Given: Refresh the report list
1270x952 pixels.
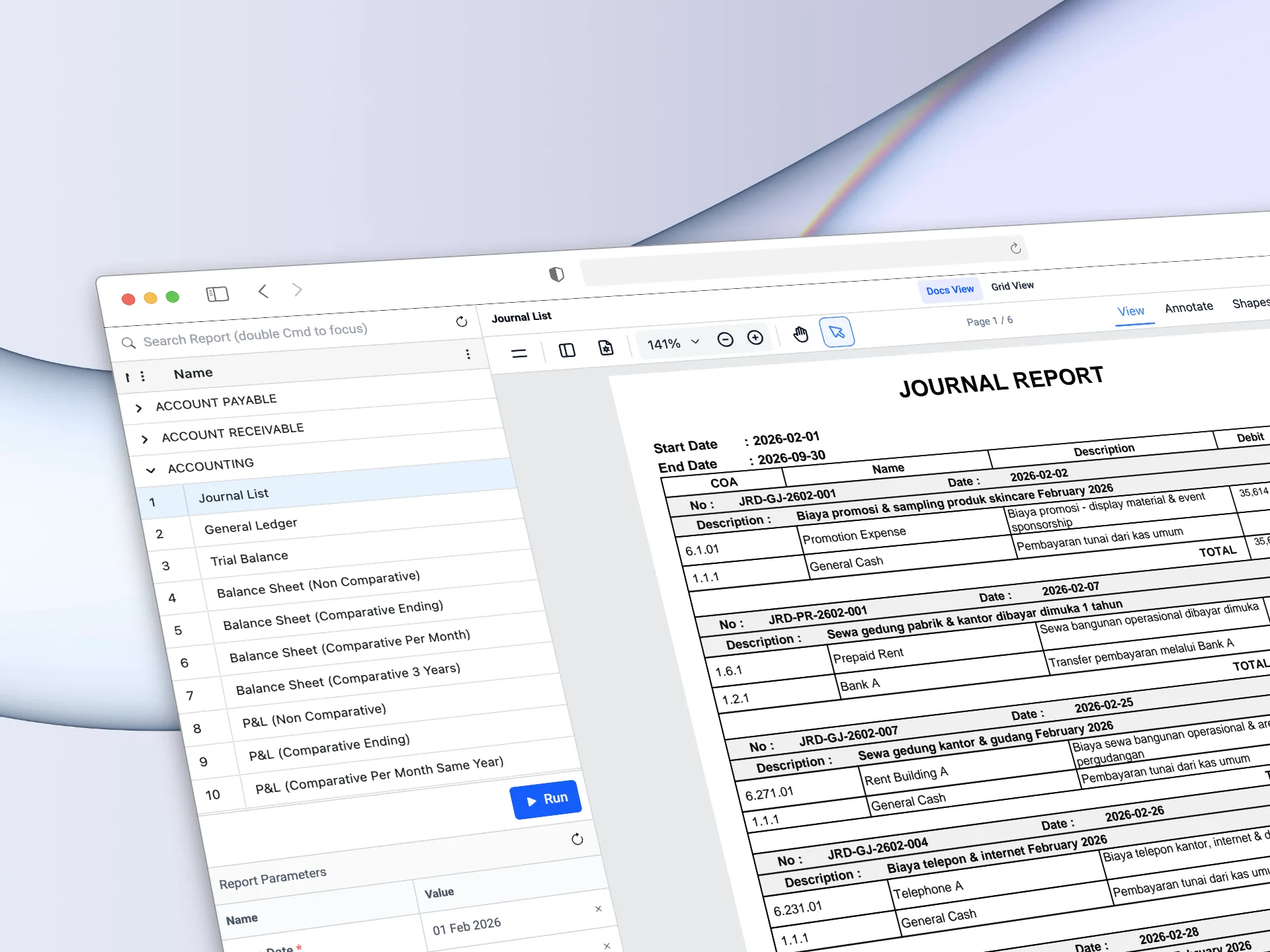Looking at the screenshot, I should point(462,322).
